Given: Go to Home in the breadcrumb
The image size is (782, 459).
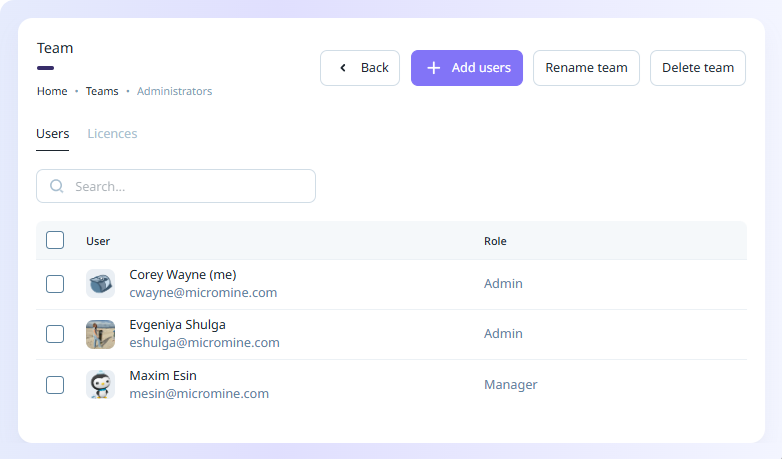Looking at the screenshot, I should pyautogui.click(x=52, y=91).
